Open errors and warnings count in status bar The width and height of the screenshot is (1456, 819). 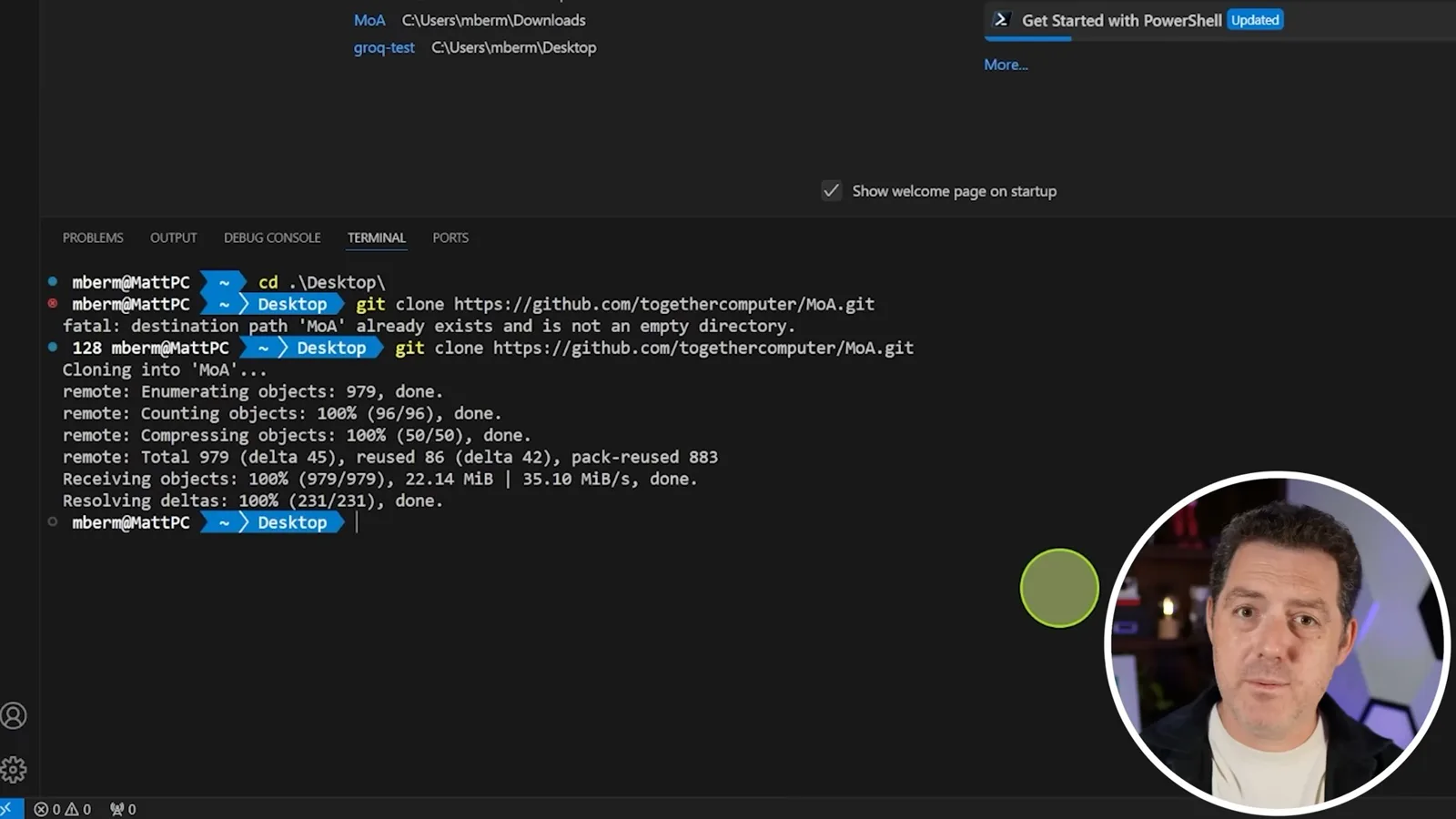coord(63,809)
